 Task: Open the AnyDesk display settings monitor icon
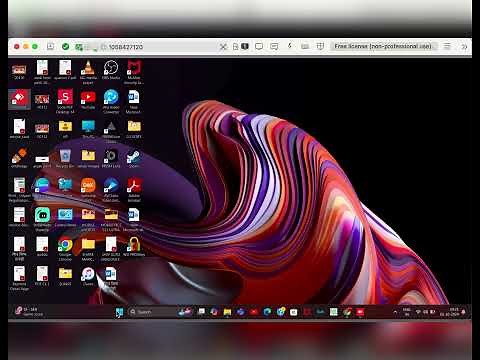click(x=259, y=46)
